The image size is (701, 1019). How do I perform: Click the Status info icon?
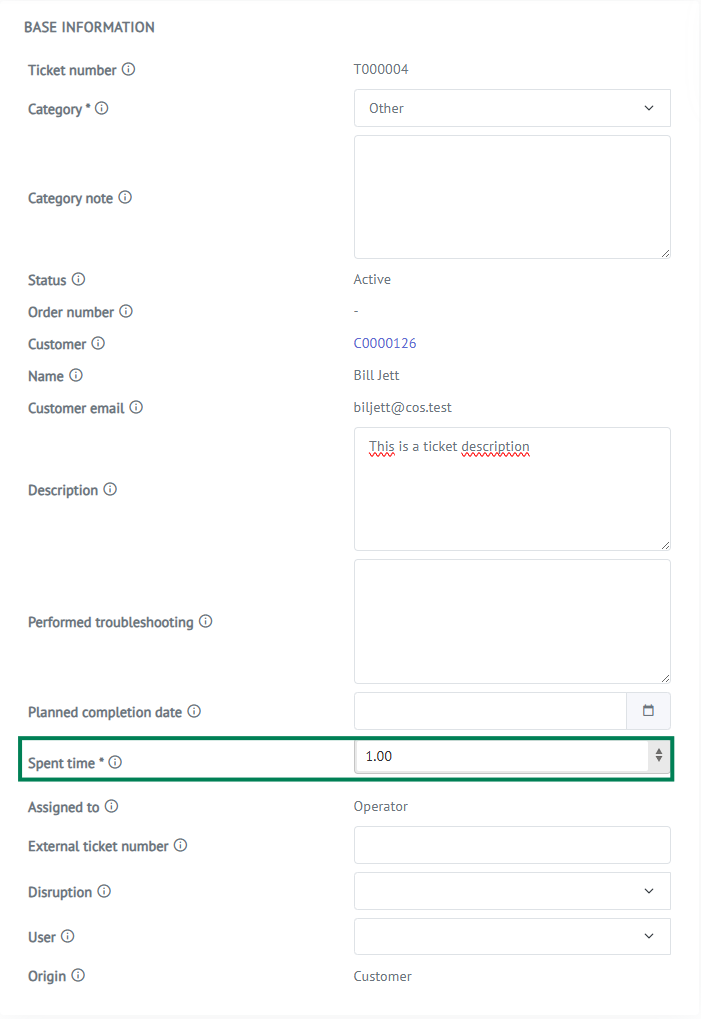(79, 279)
